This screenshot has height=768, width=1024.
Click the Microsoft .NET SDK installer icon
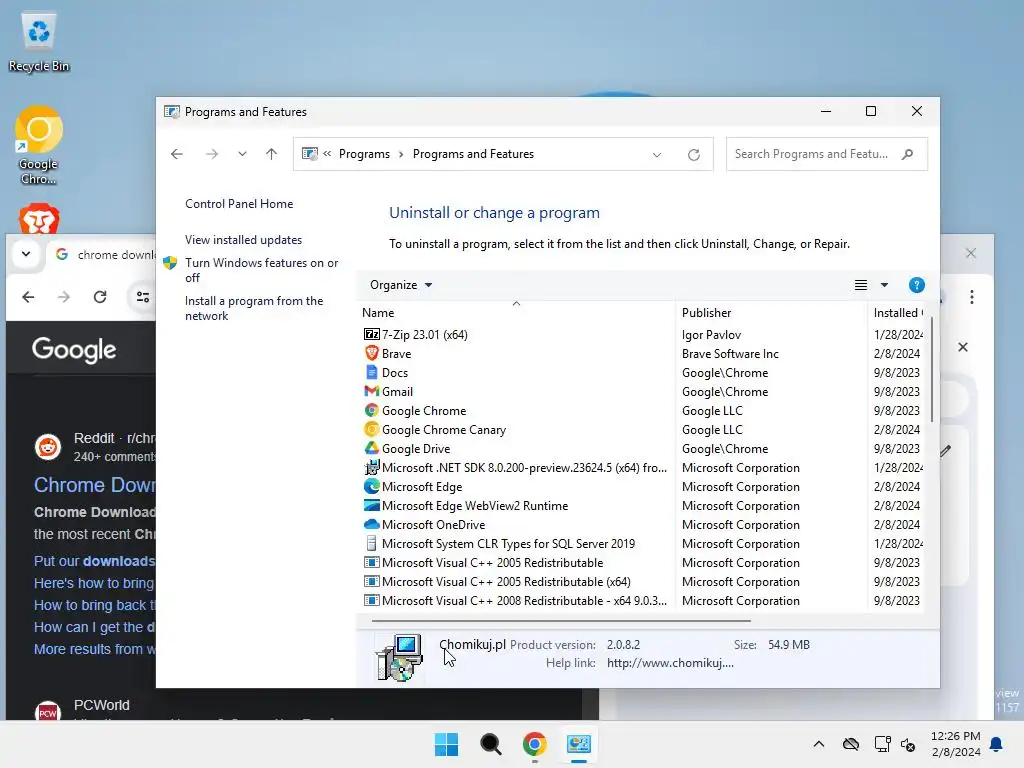pos(371,468)
